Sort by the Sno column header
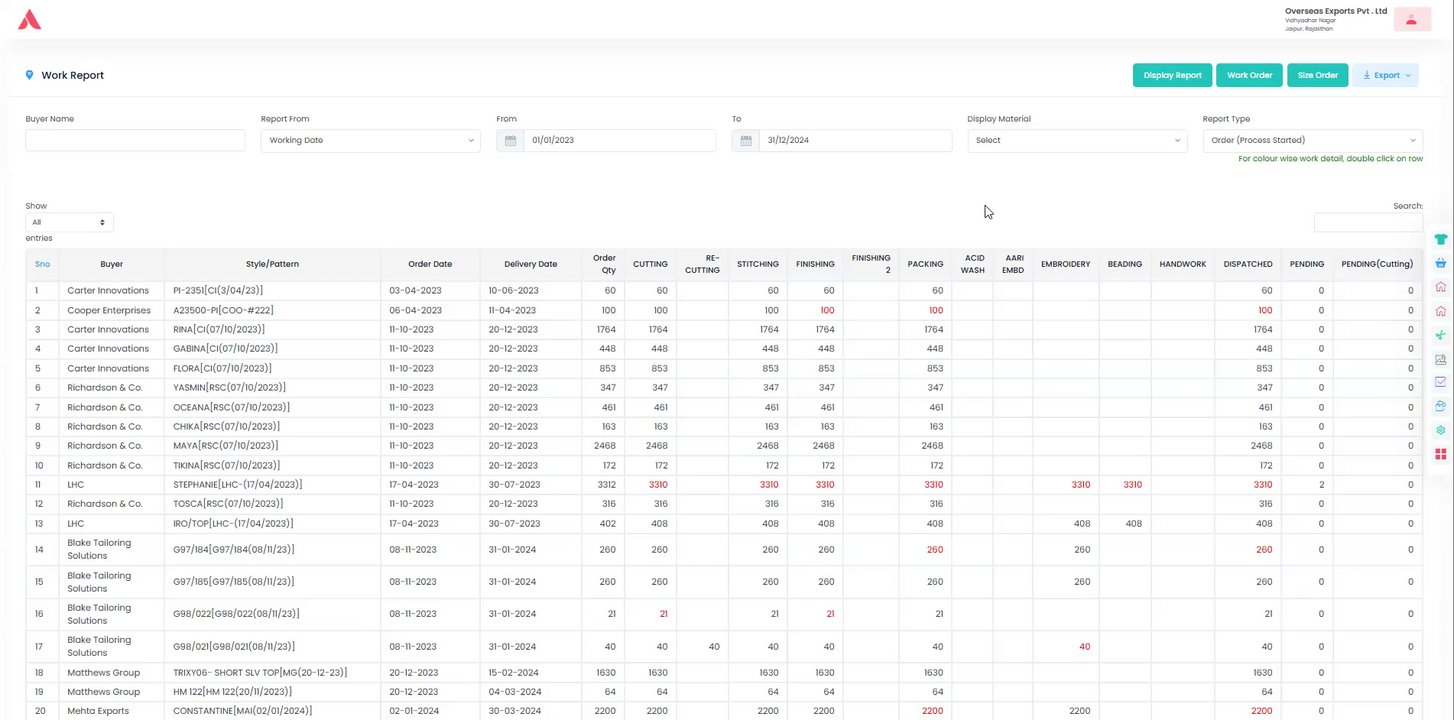This screenshot has width=1454, height=720. [x=42, y=264]
